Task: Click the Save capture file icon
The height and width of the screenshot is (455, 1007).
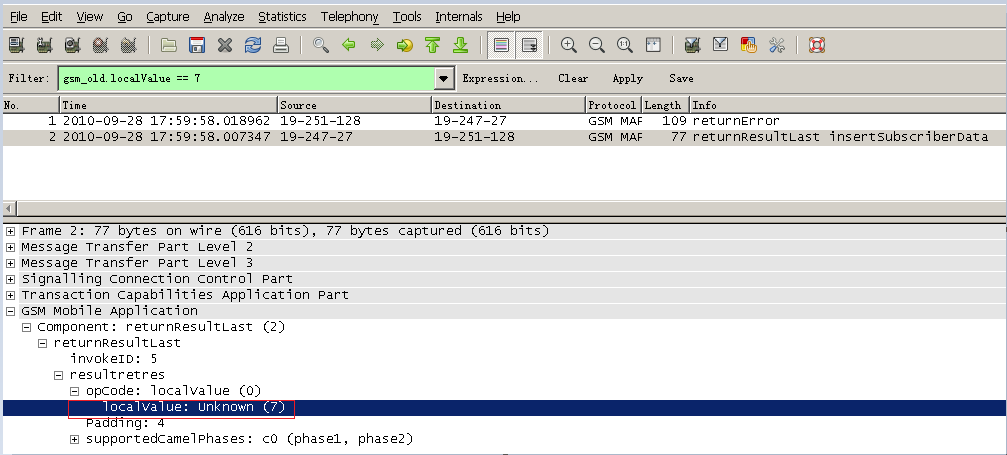Action: click(197, 45)
